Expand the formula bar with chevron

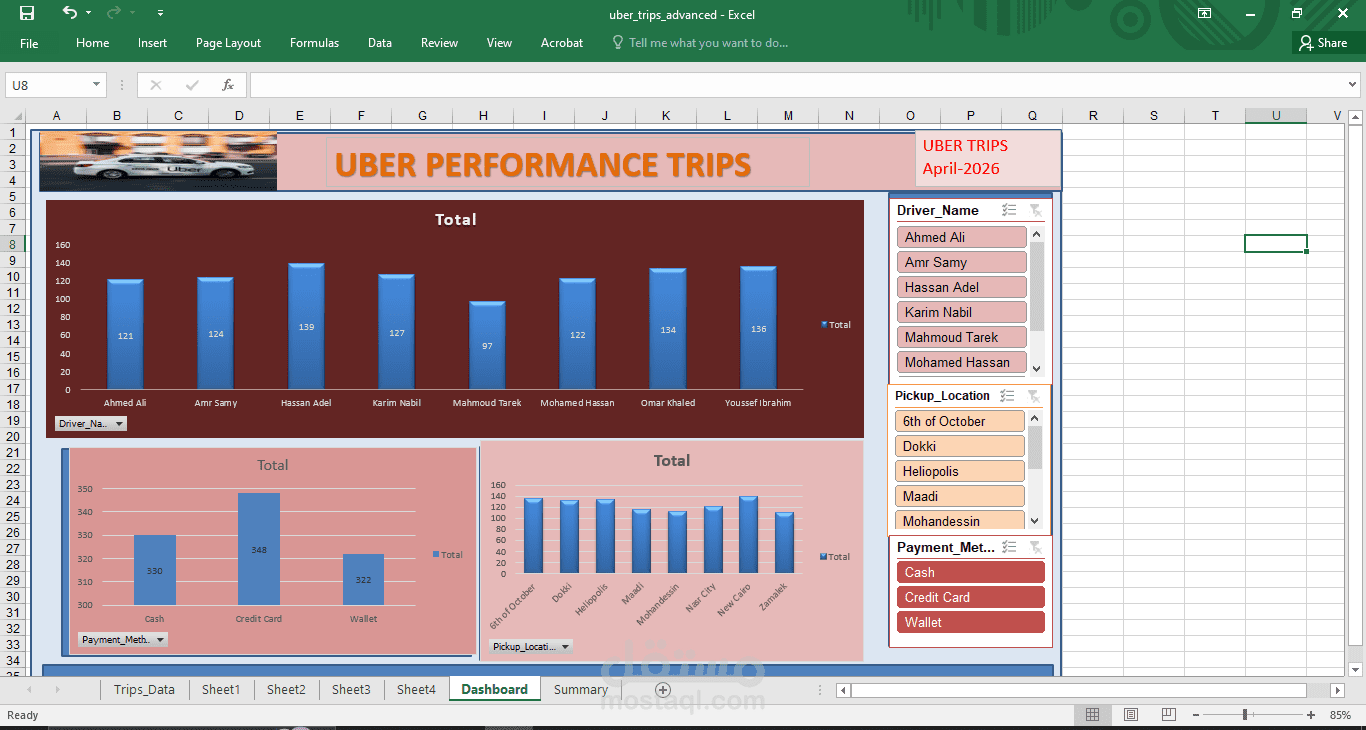coord(1353,85)
